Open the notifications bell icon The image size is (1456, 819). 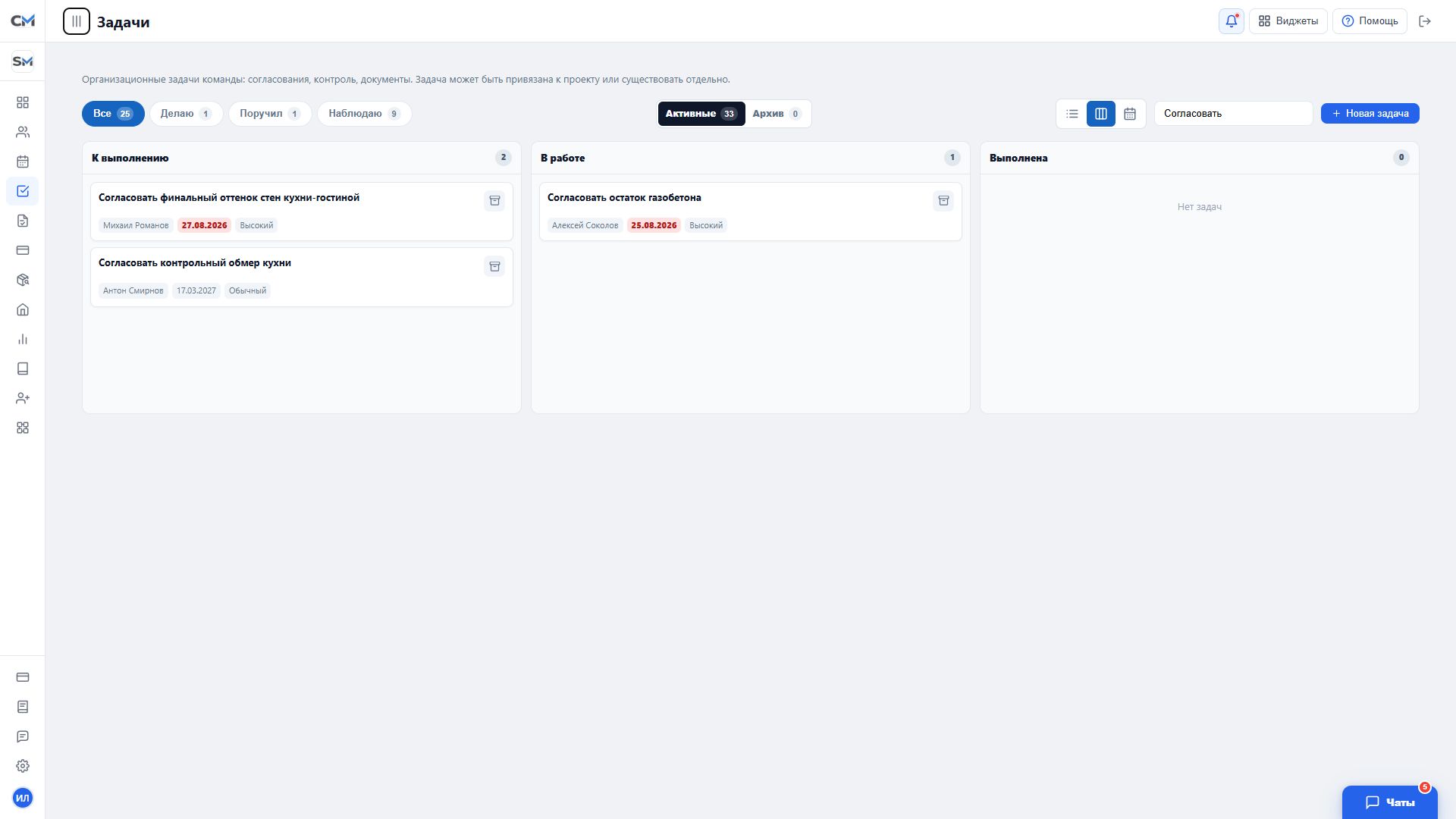[1231, 21]
